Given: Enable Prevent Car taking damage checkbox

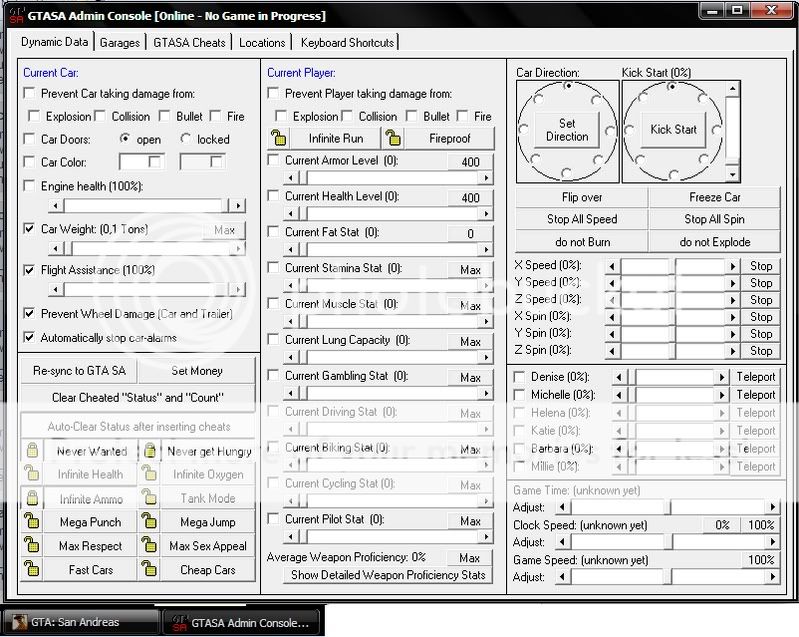Looking at the screenshot, I should [x=30, y=94].
